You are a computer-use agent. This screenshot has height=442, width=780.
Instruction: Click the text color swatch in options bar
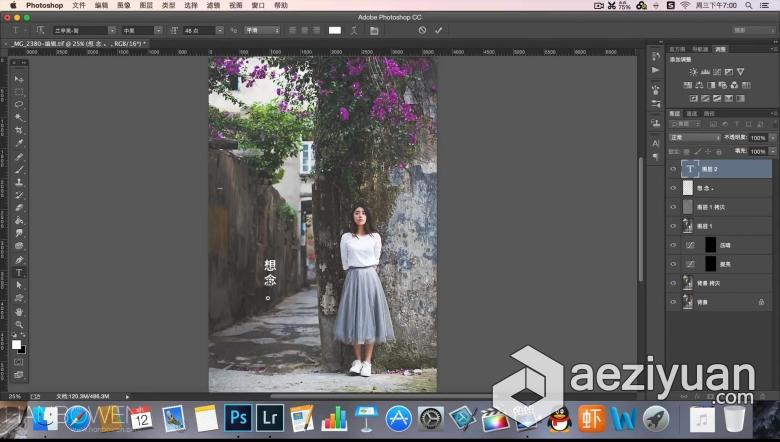[x=335, y=30]
